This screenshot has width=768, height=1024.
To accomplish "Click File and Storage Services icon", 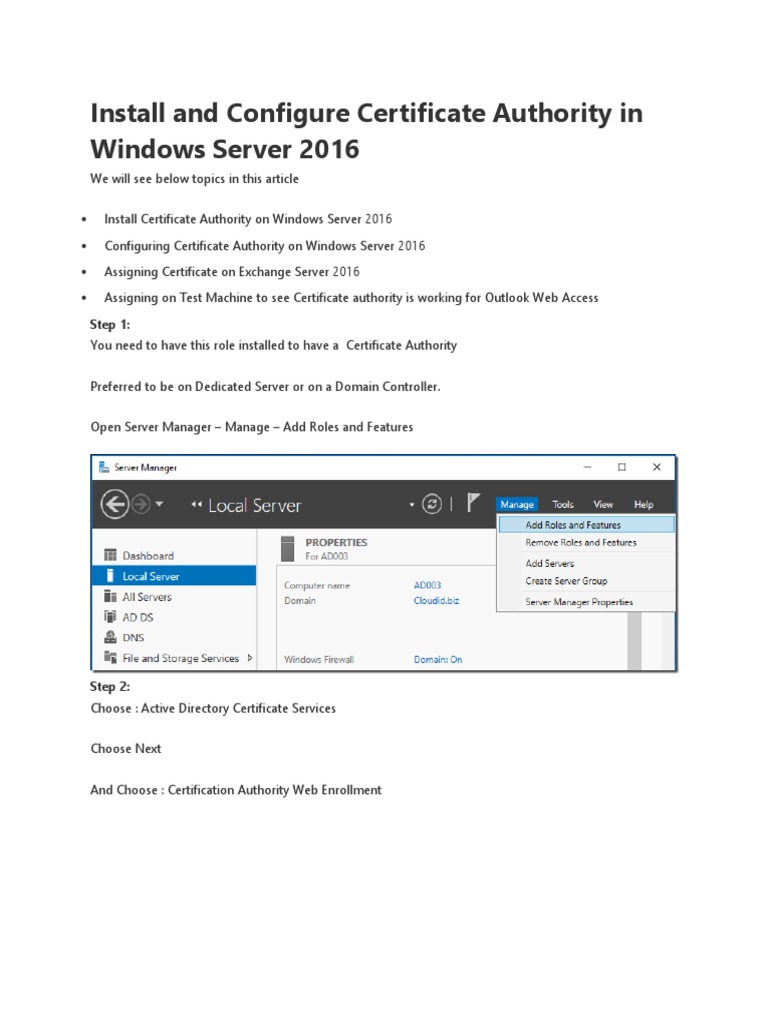I will [x=110, y=658].
